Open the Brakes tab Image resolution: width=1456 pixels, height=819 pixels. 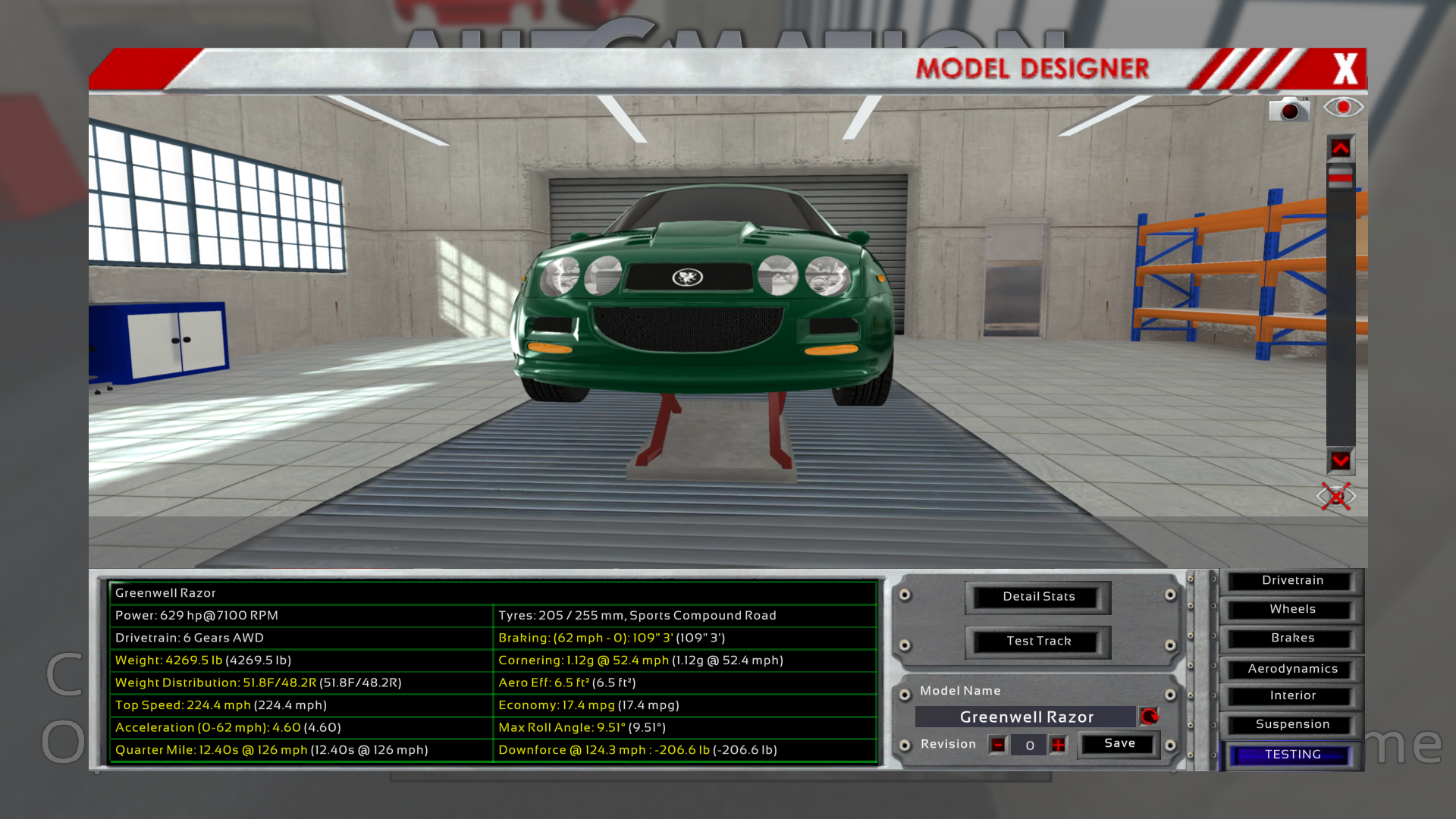1292,639
